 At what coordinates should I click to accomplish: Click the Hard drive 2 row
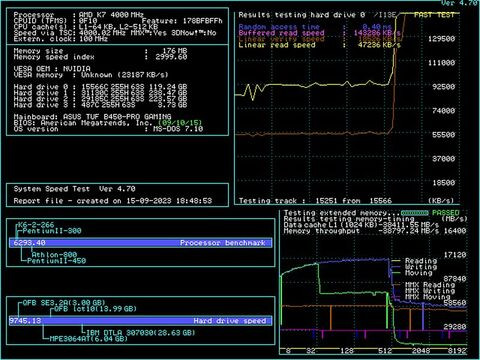(x=100, y=99)
